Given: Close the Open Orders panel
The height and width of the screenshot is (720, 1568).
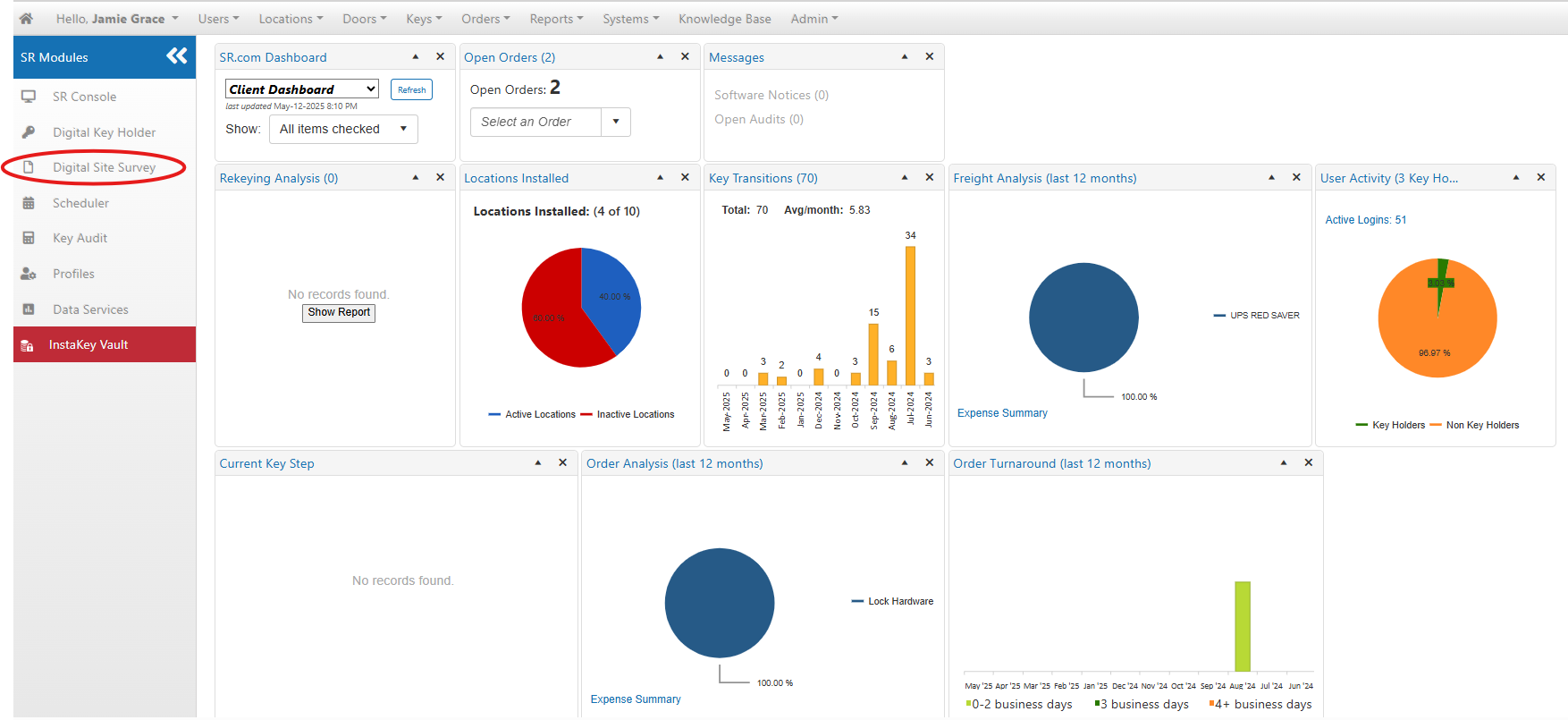Looking at the screenshot, I should click(x=685, y=56).
